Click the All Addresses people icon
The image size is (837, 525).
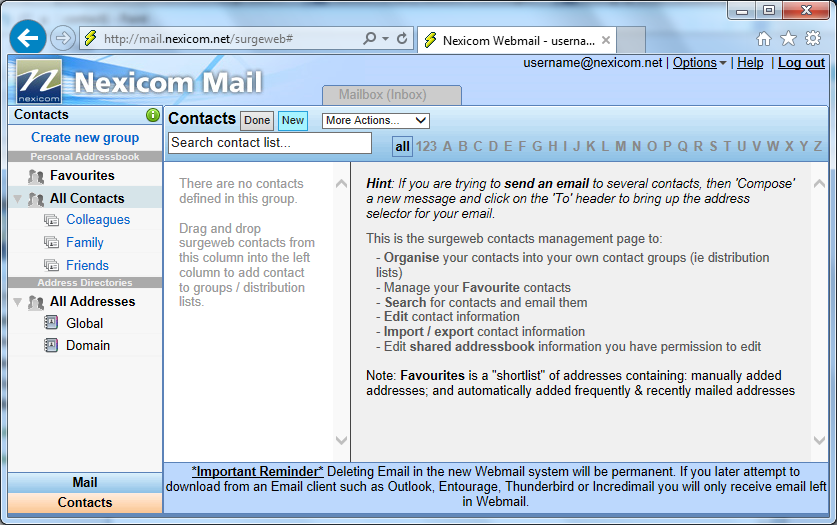36,302
